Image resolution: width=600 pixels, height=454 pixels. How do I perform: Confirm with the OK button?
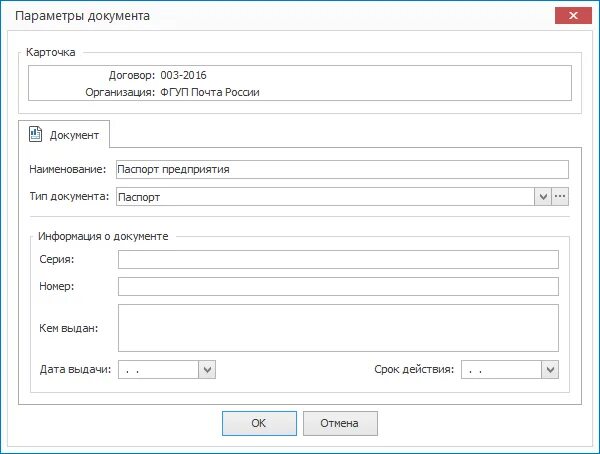pos(259,423)
